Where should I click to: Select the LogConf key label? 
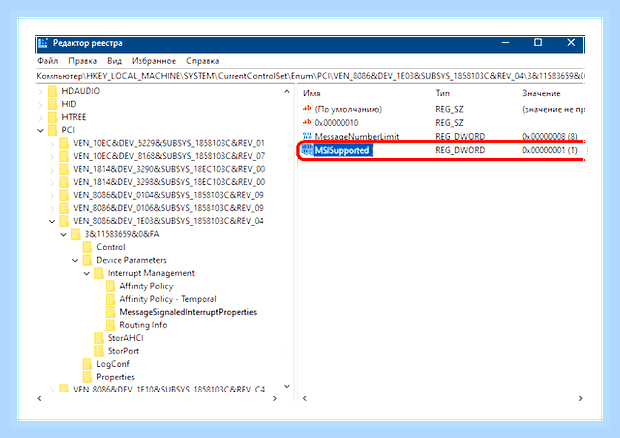113,364
